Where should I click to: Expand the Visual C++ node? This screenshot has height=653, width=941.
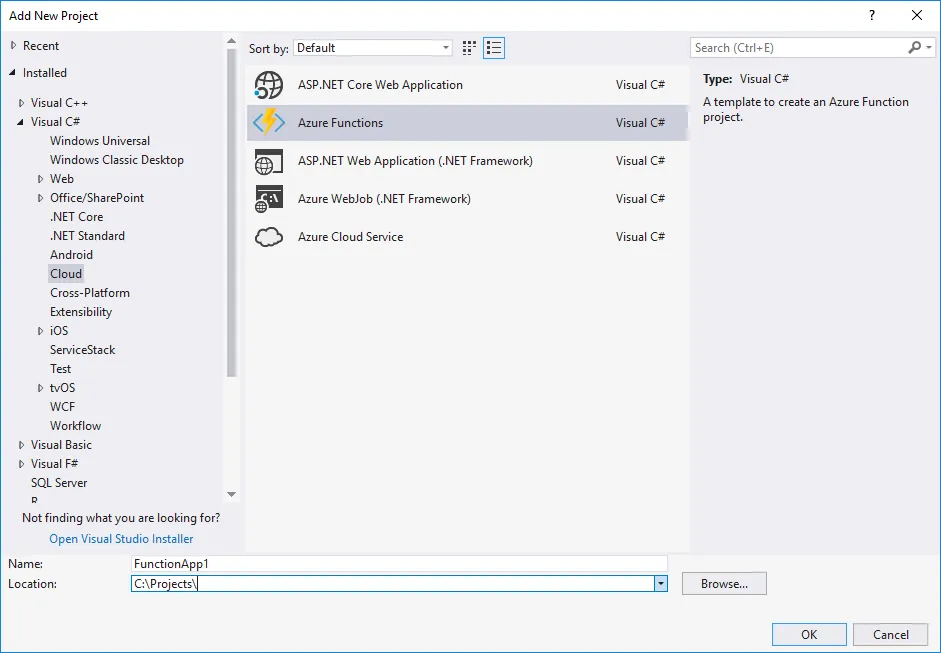point(22,103)
